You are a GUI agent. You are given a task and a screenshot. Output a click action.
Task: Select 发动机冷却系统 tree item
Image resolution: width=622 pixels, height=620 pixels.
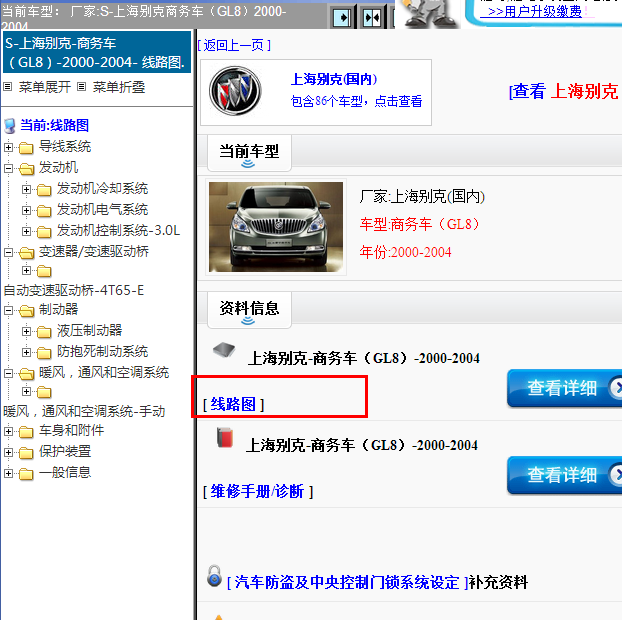(102, 188)
